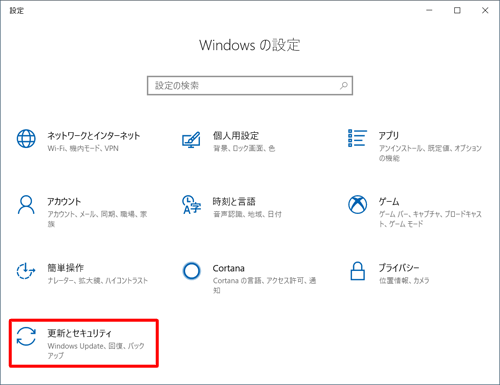Open 更新とセキュリティ heading
The image size is (500, 385).
(x=79, y=333)
